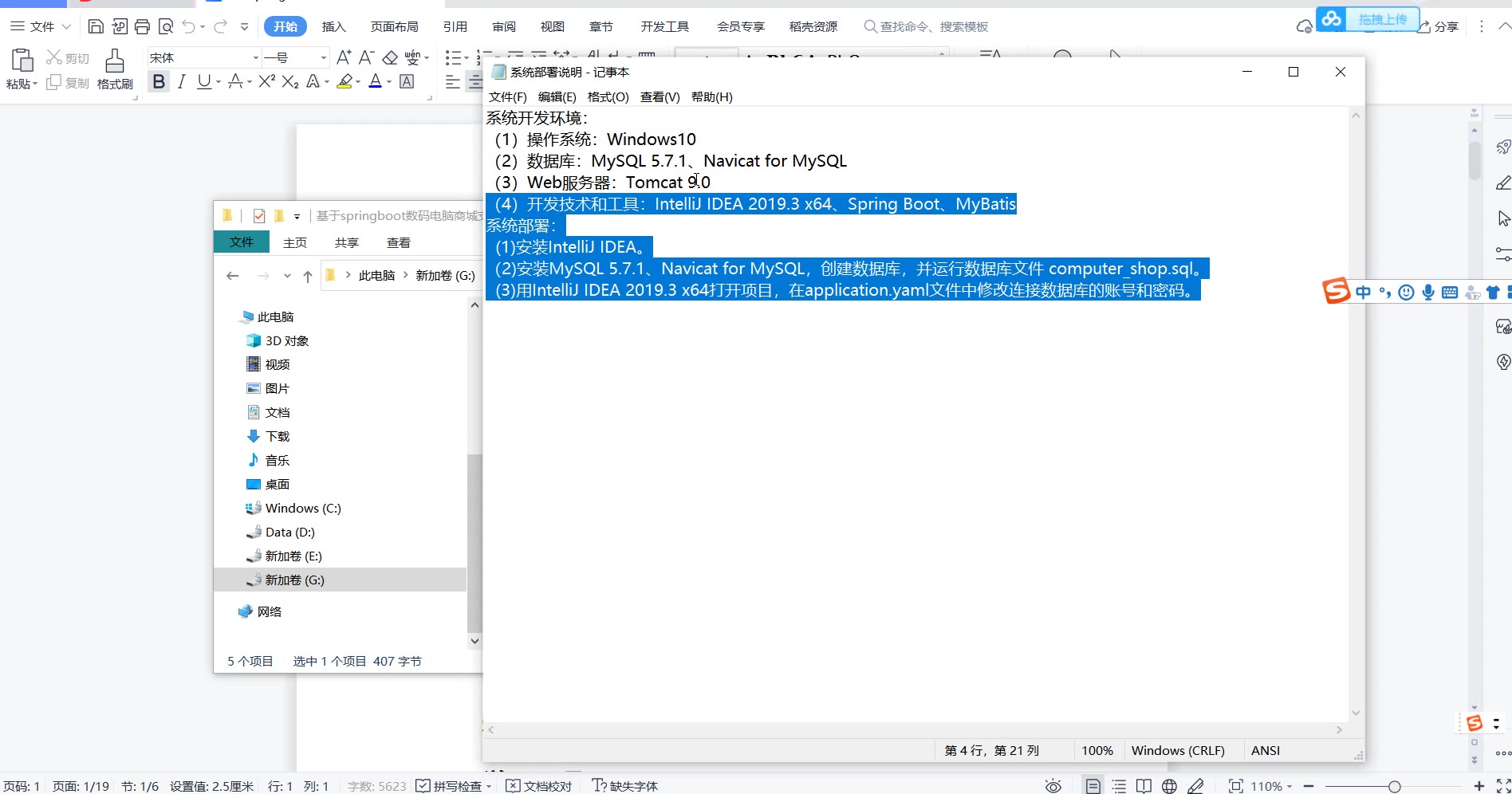Toggle italic formatting in WPS
The height and width of the screenshot is (794, 1512).
point(182,81)
